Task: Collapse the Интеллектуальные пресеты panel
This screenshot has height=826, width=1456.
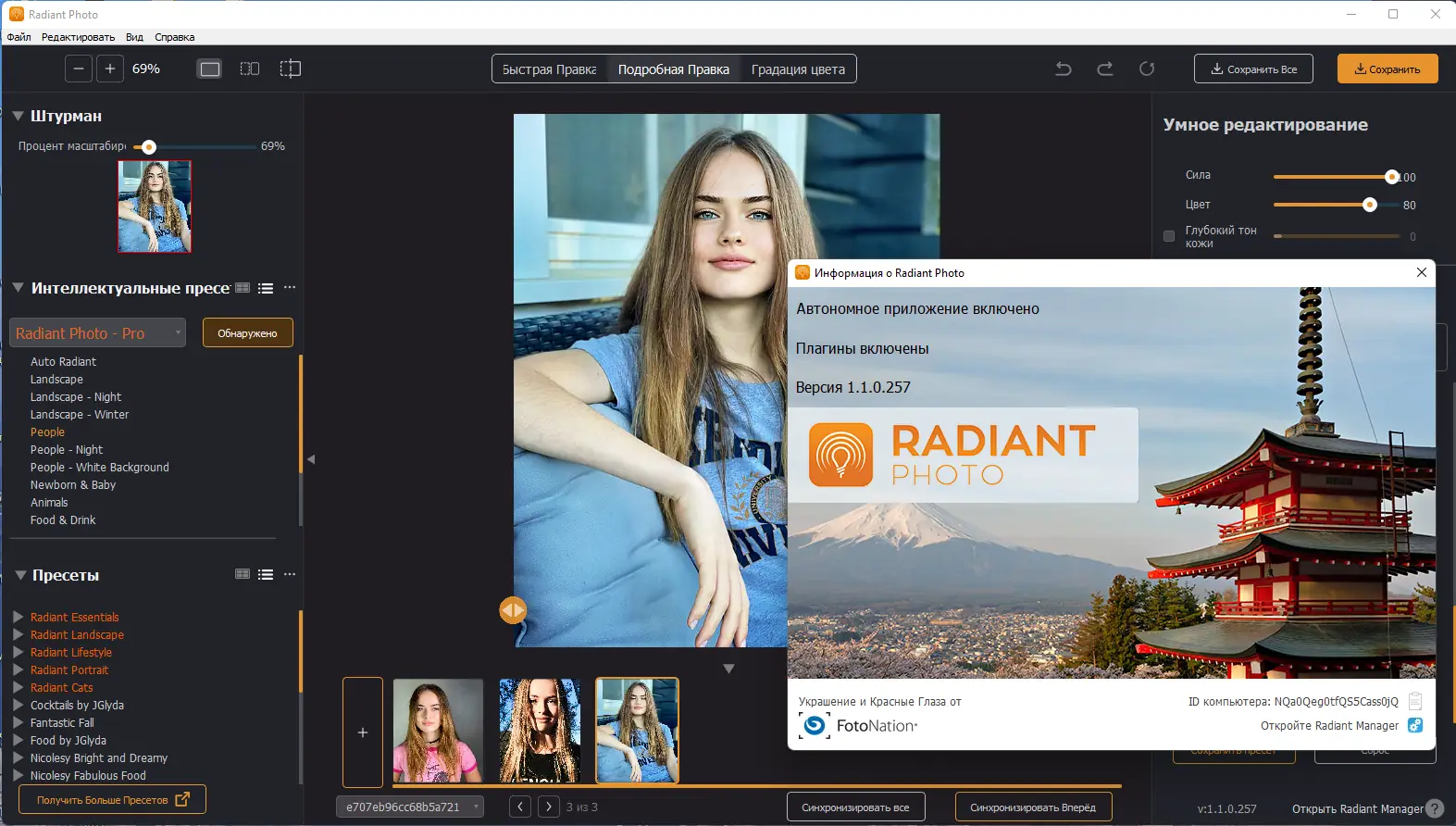Action: coord(18,288)
